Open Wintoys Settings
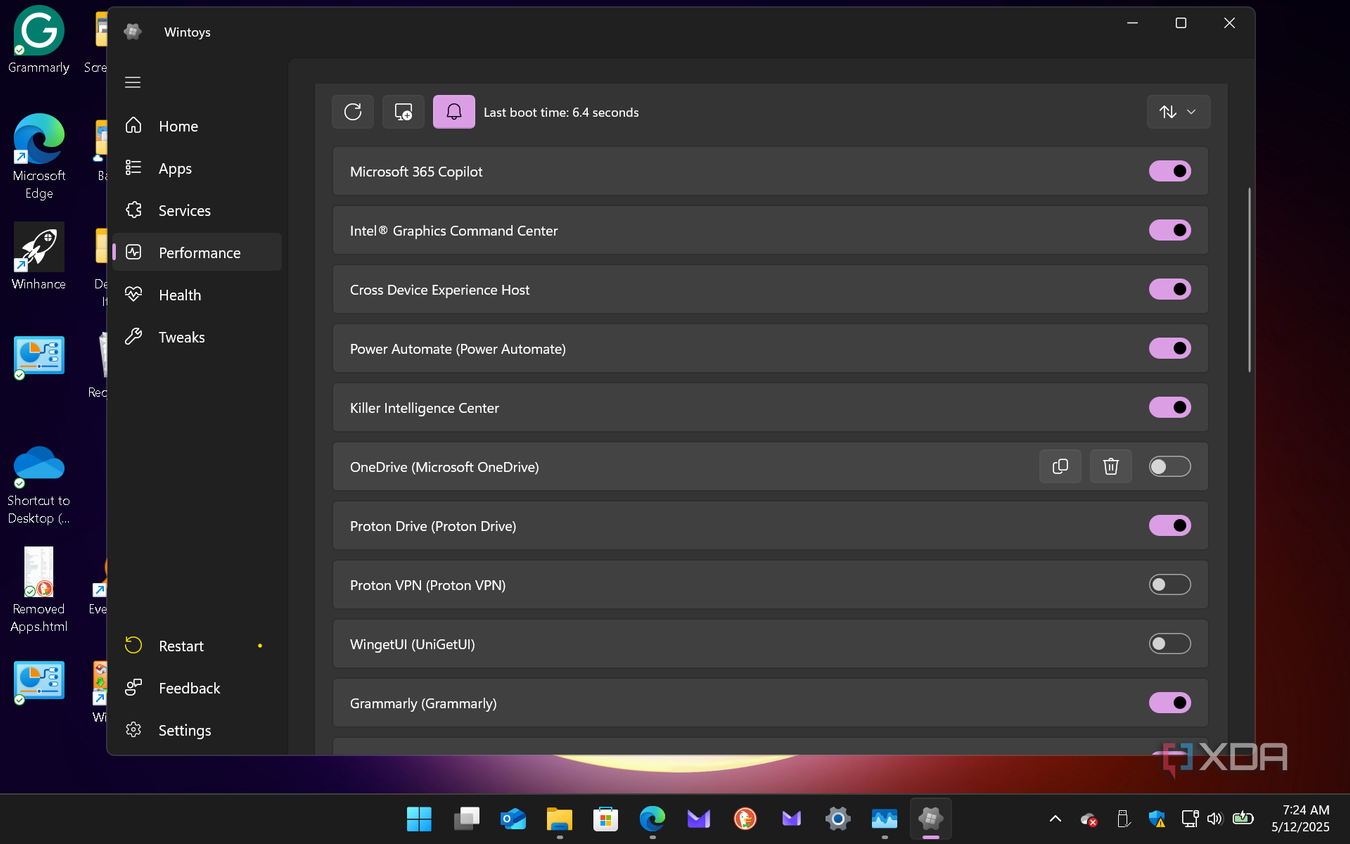 (x=197, y=730)
